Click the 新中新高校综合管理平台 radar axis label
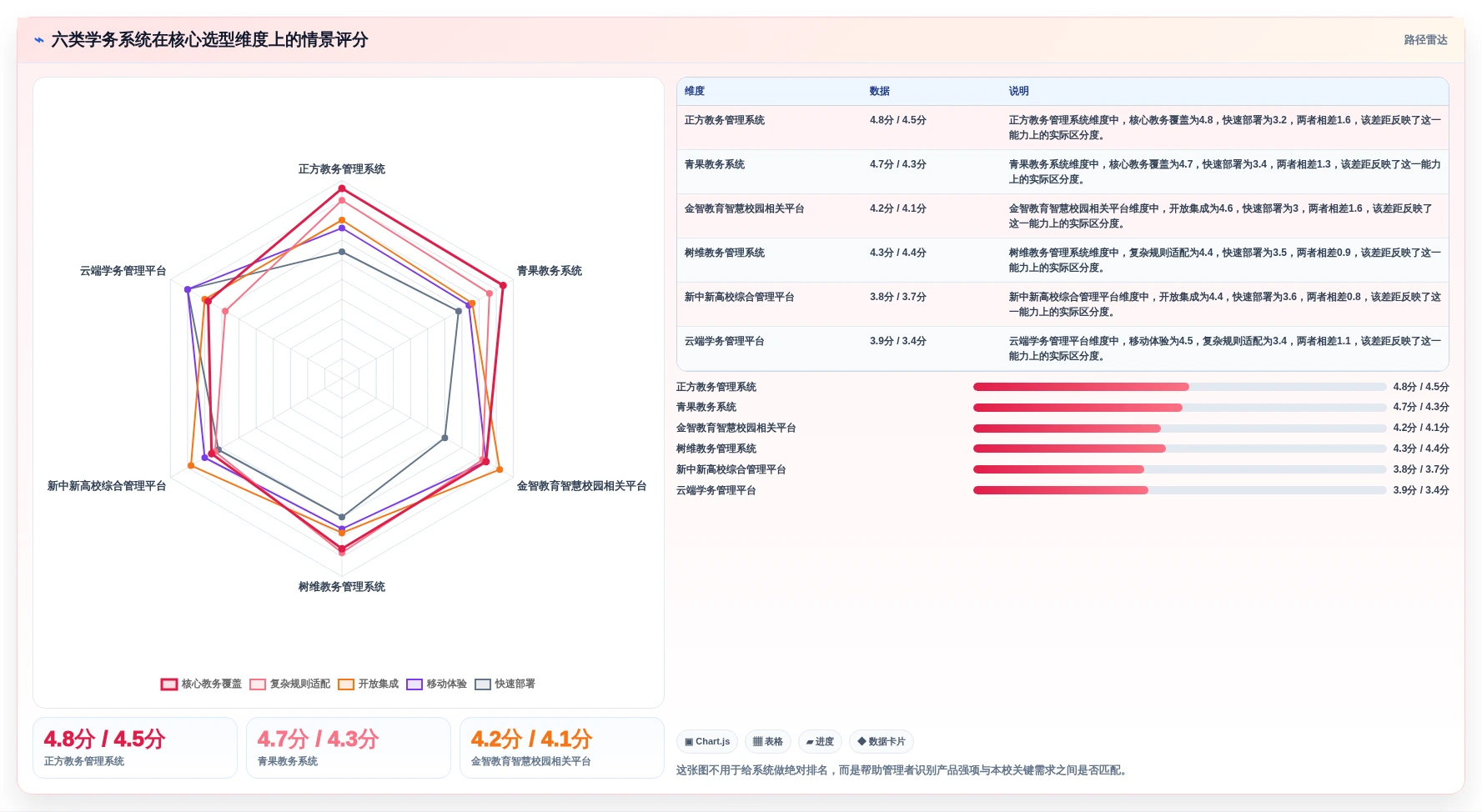Image resolution: width=1482 pixels, height=812 pixels. [x=107, y=486]
